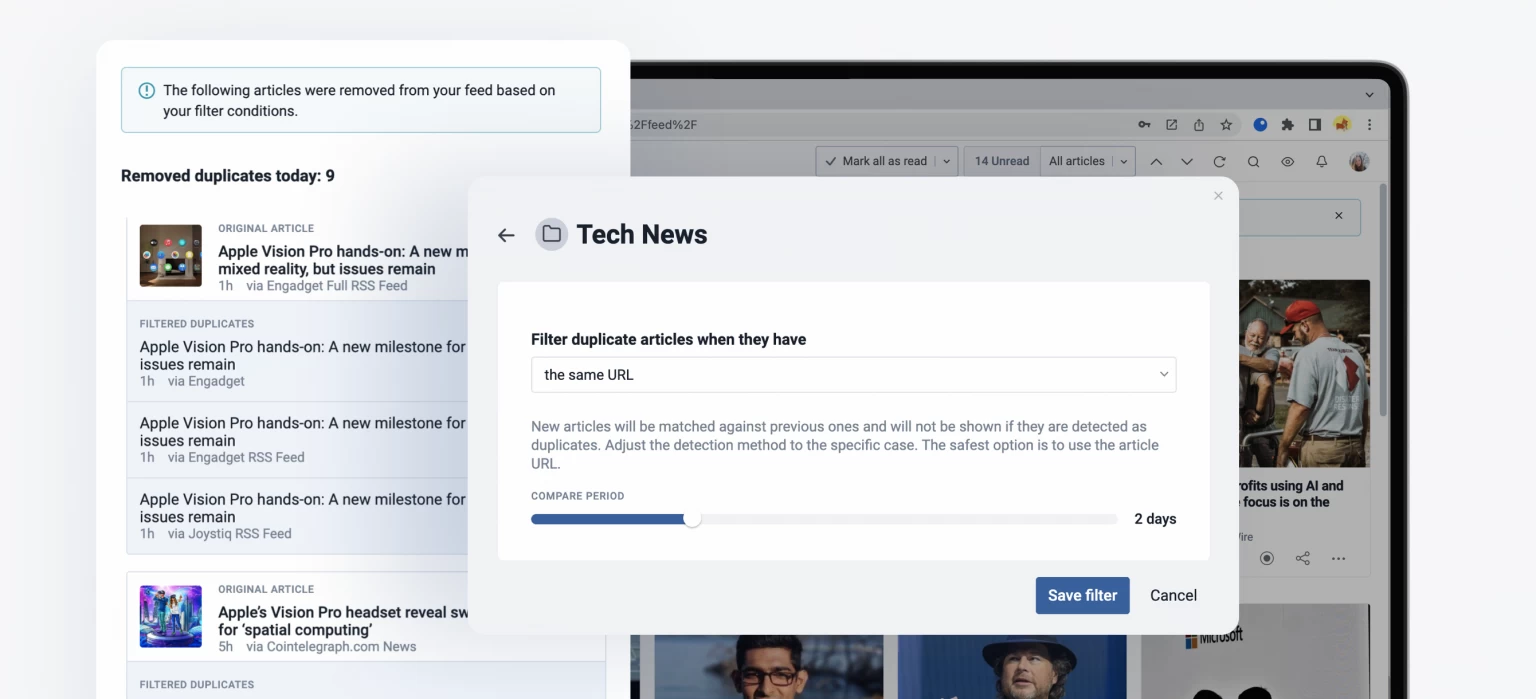The image size is (1536, 699).
Task: Go to next article with down chevron
Action: [1187, 161]
